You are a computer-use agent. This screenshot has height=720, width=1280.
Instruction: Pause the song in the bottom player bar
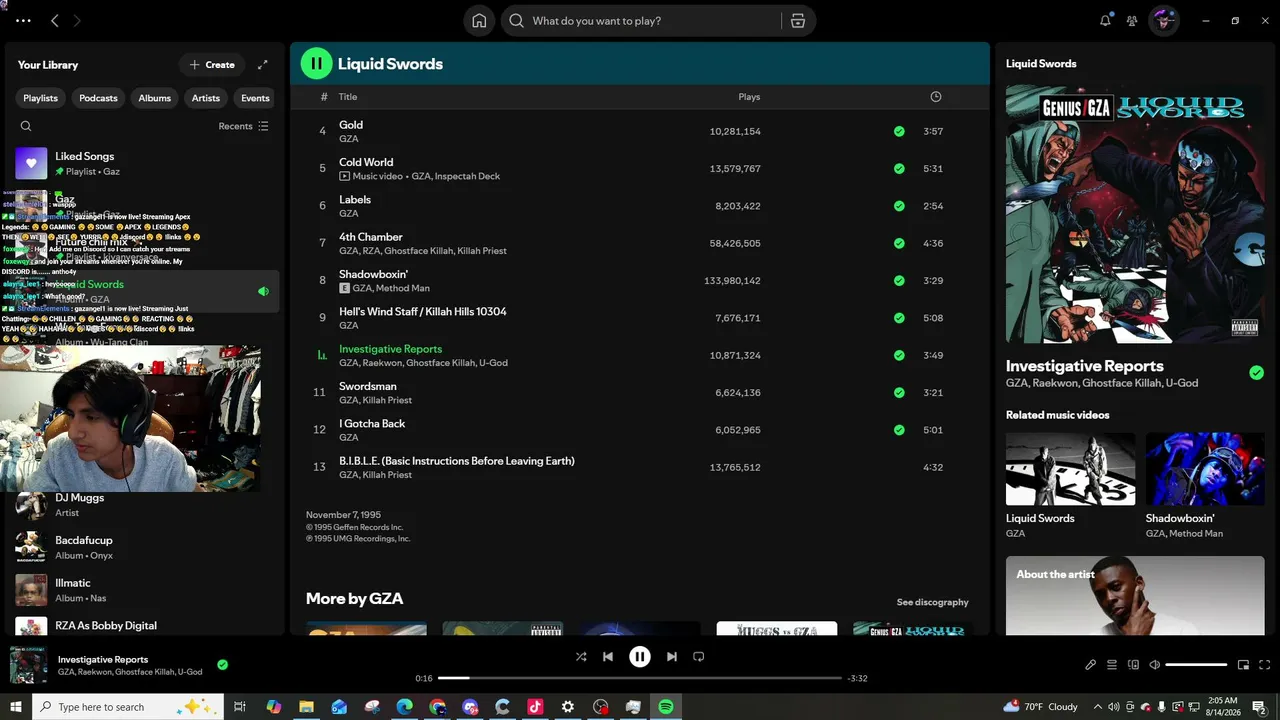coord(640,657)
